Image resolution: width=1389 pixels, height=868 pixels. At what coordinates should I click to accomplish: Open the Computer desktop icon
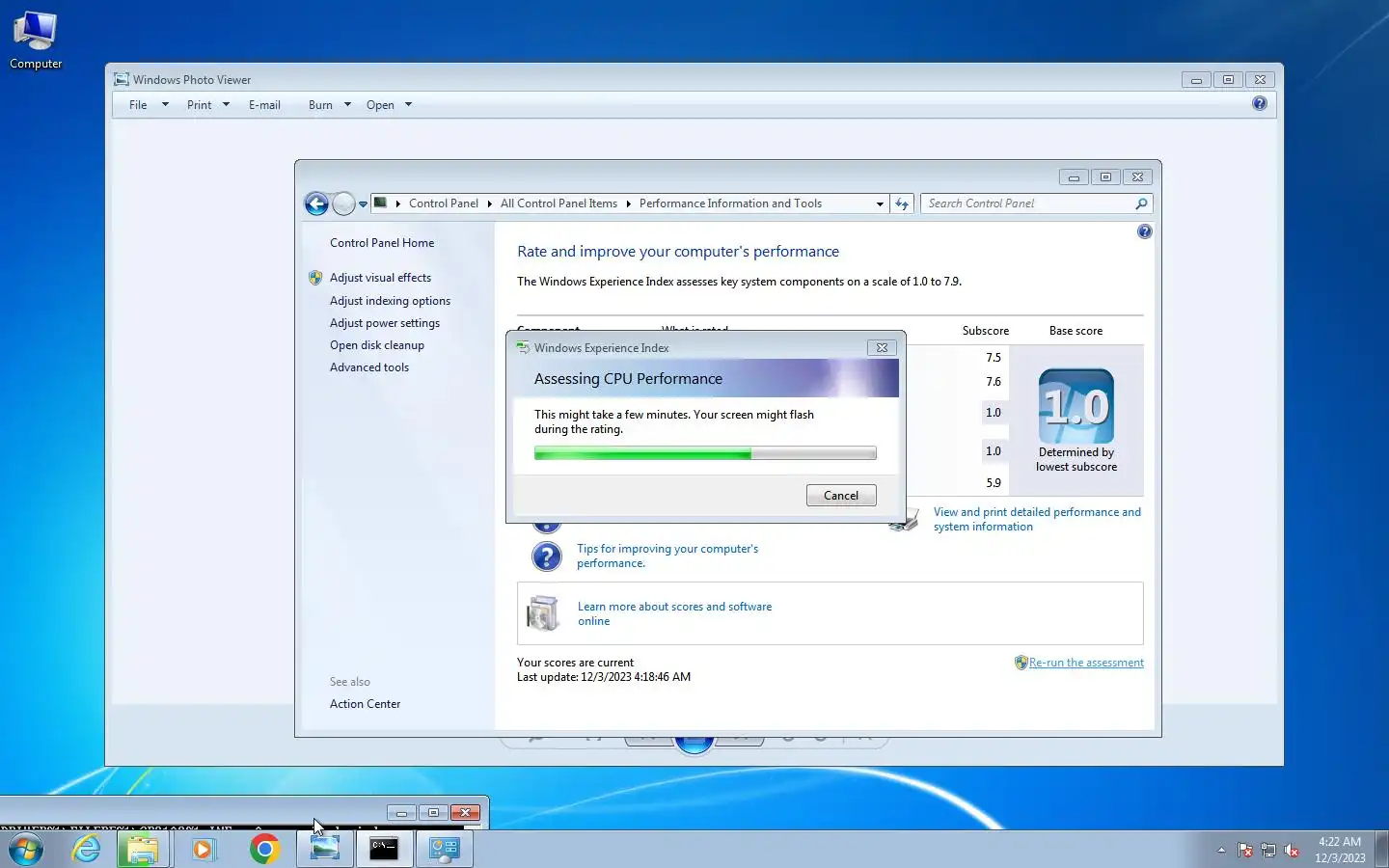[x=36, y=41]
